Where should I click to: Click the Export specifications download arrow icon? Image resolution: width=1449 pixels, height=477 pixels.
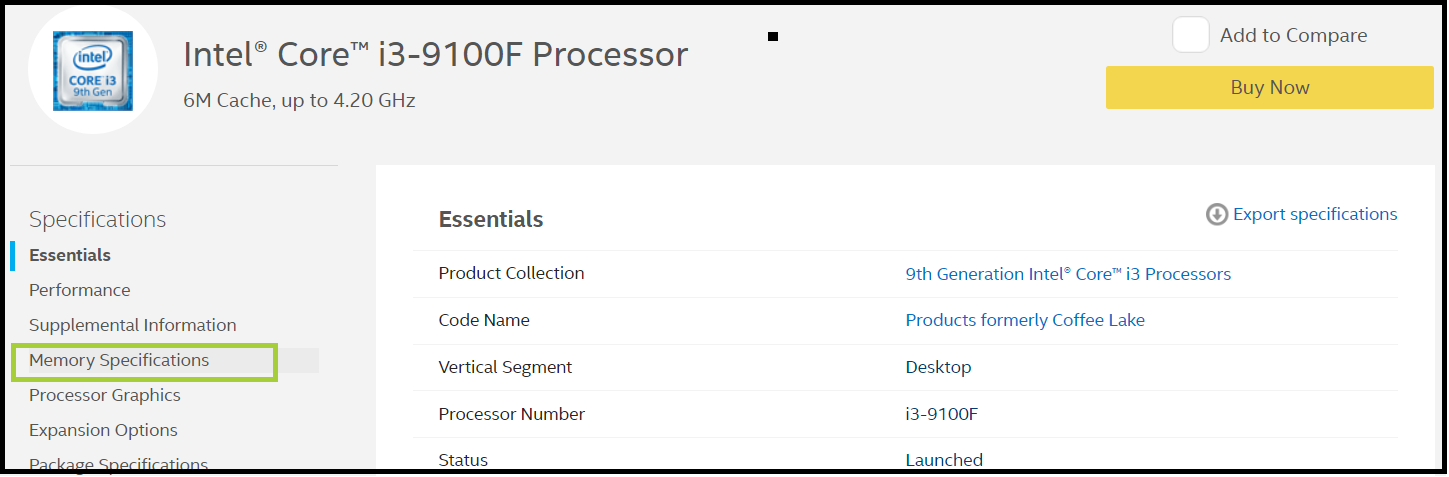click(x=1216, y=214)
